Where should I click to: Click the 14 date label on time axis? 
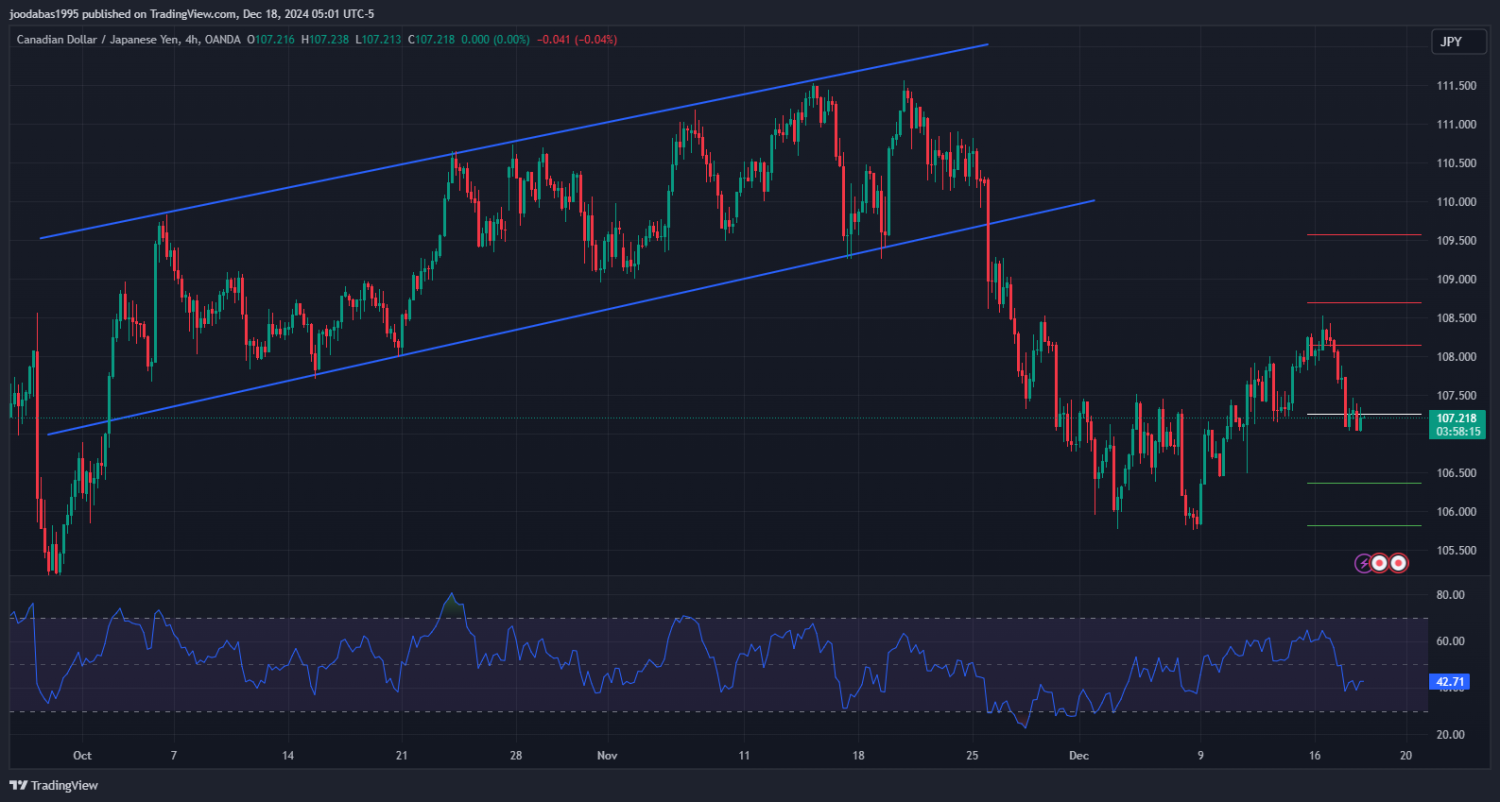pos(287,756)
